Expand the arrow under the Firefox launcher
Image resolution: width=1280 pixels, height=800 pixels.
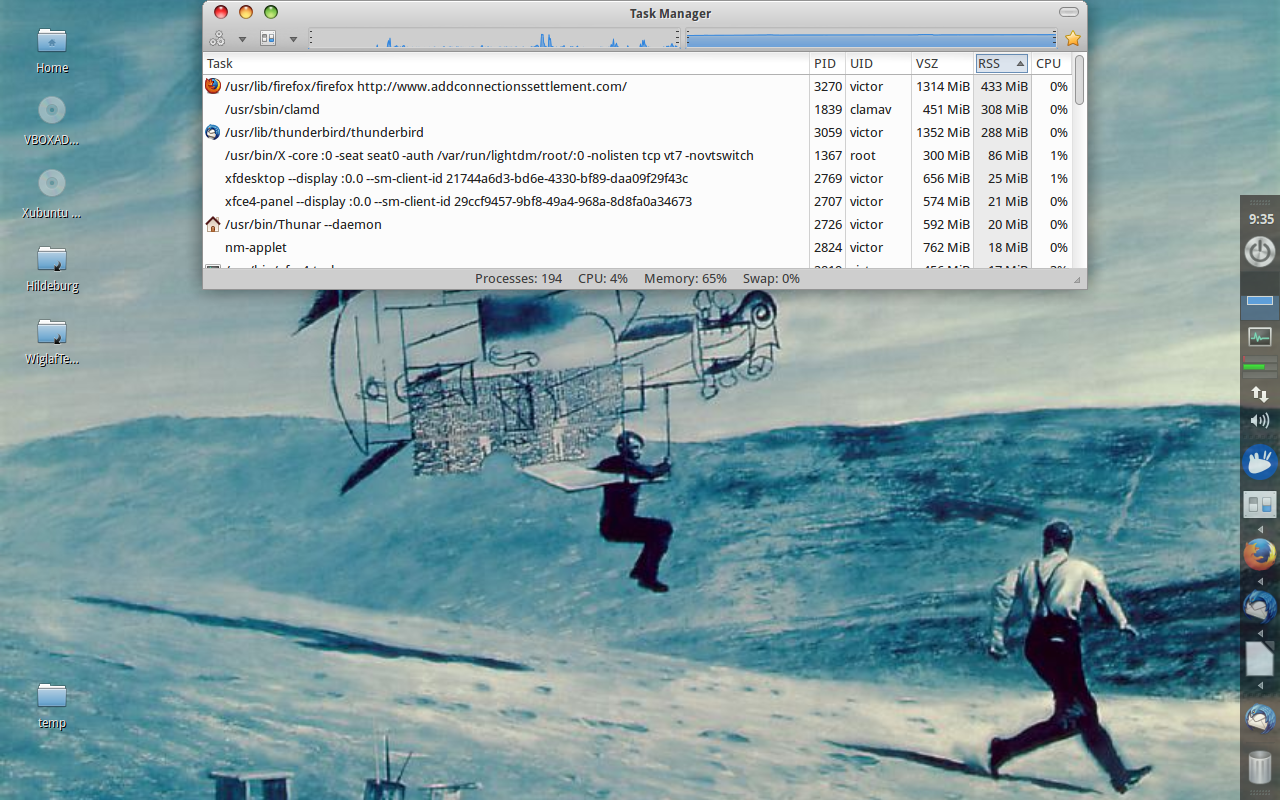point(1260,581)
